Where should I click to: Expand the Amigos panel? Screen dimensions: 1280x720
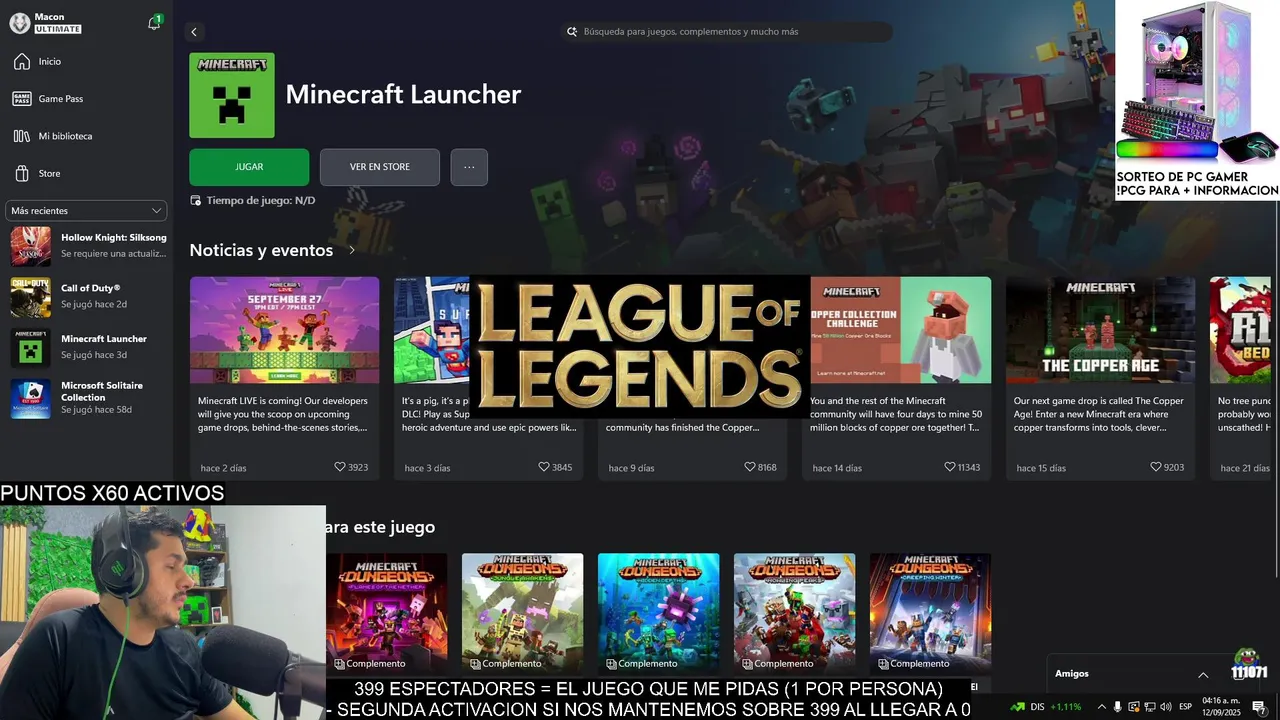tap(1203, 674)
